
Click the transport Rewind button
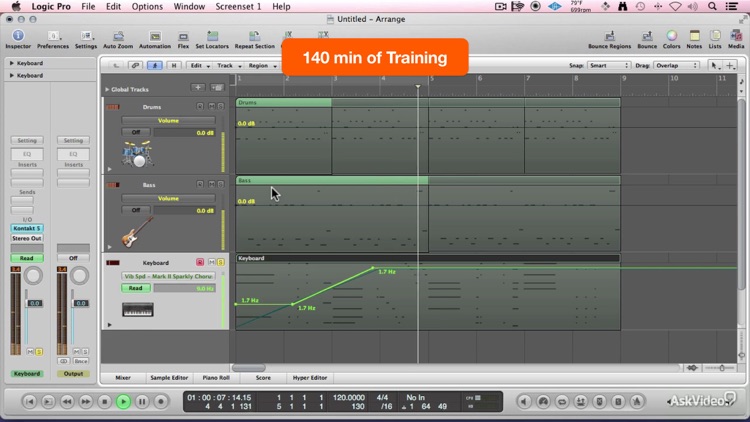point(67,401)
